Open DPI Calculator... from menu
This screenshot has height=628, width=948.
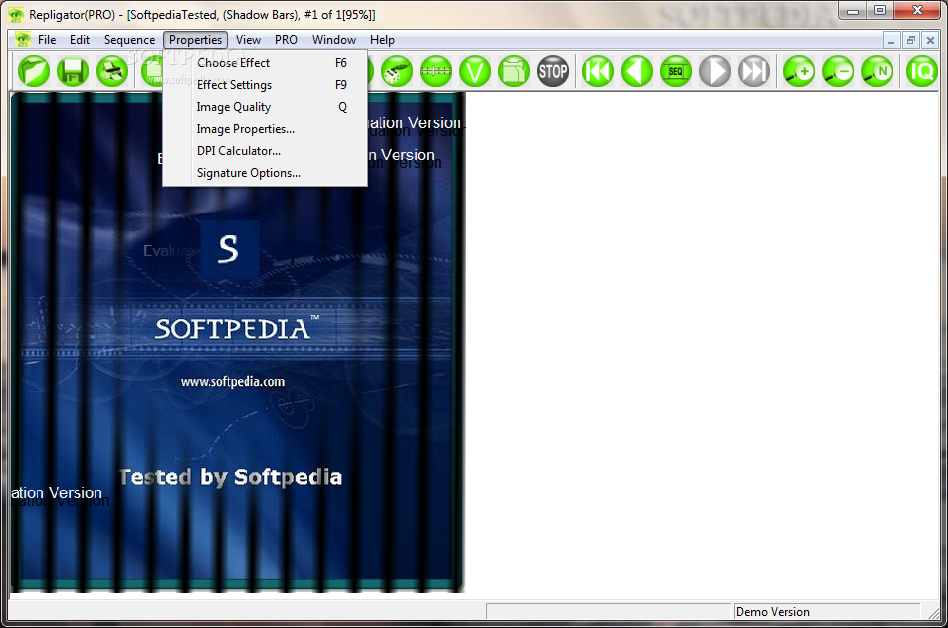(265, 151)
